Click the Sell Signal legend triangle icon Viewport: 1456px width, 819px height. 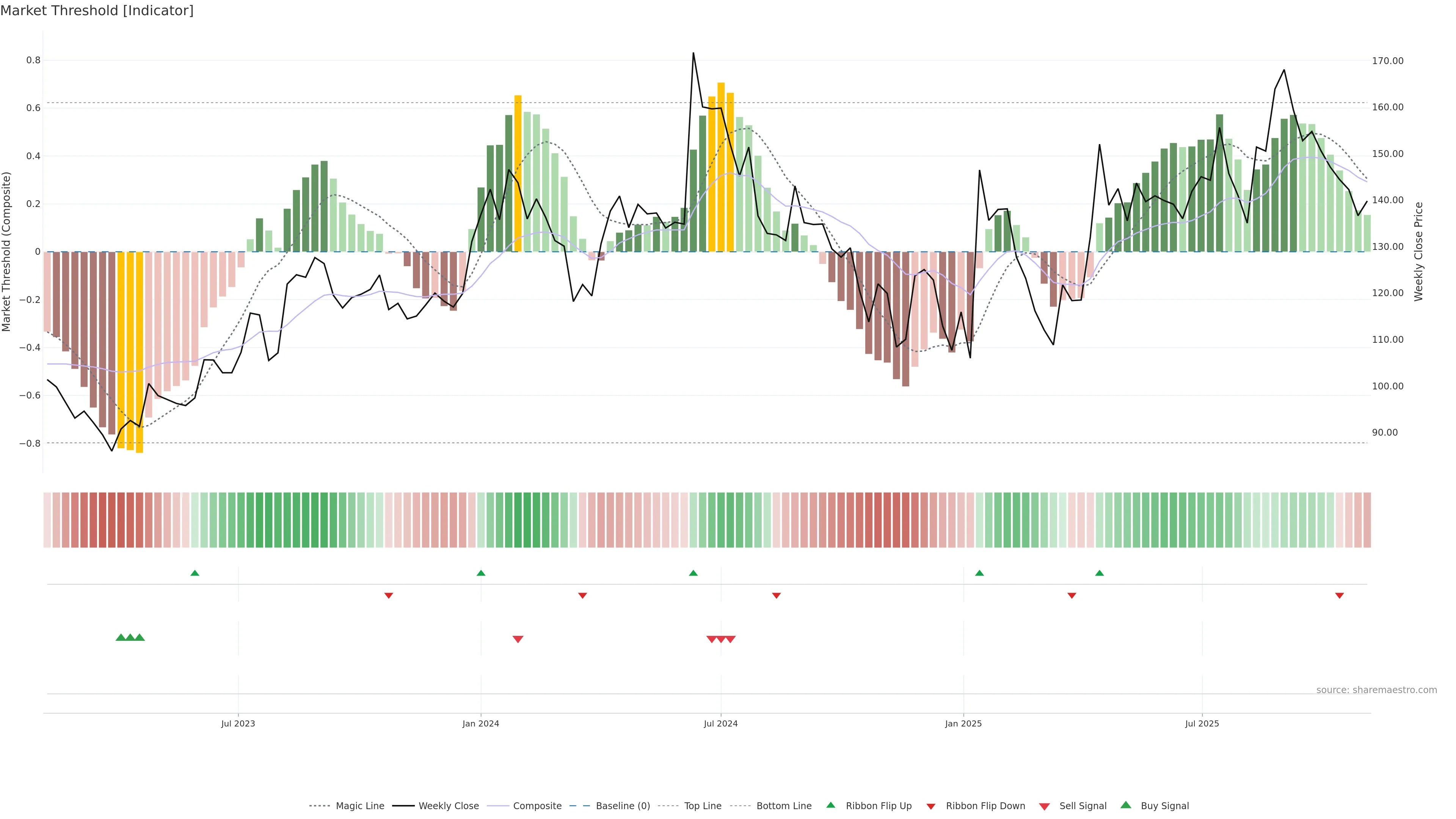coord(1045,806)
